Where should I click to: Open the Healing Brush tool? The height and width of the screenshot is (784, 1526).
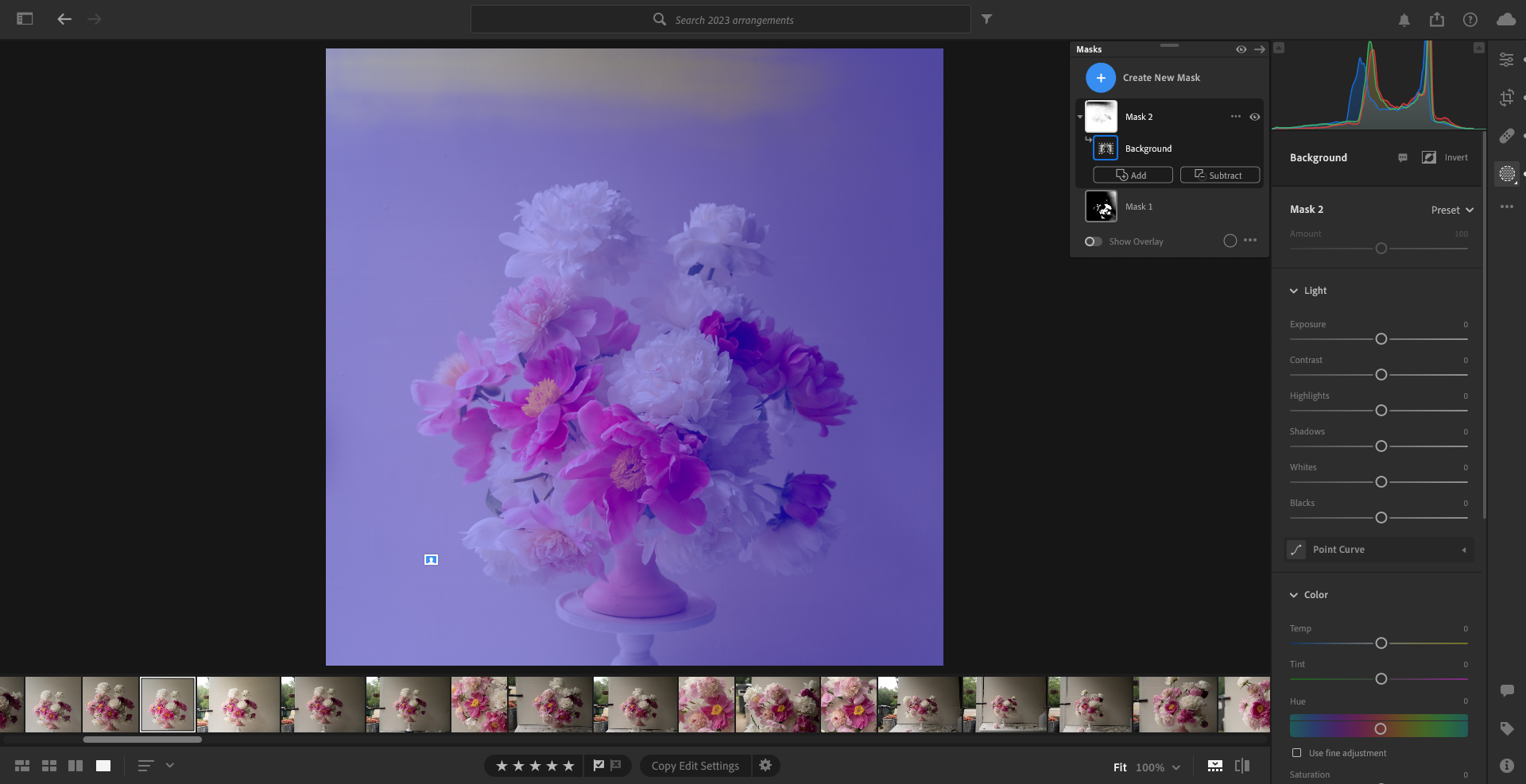1507,135
